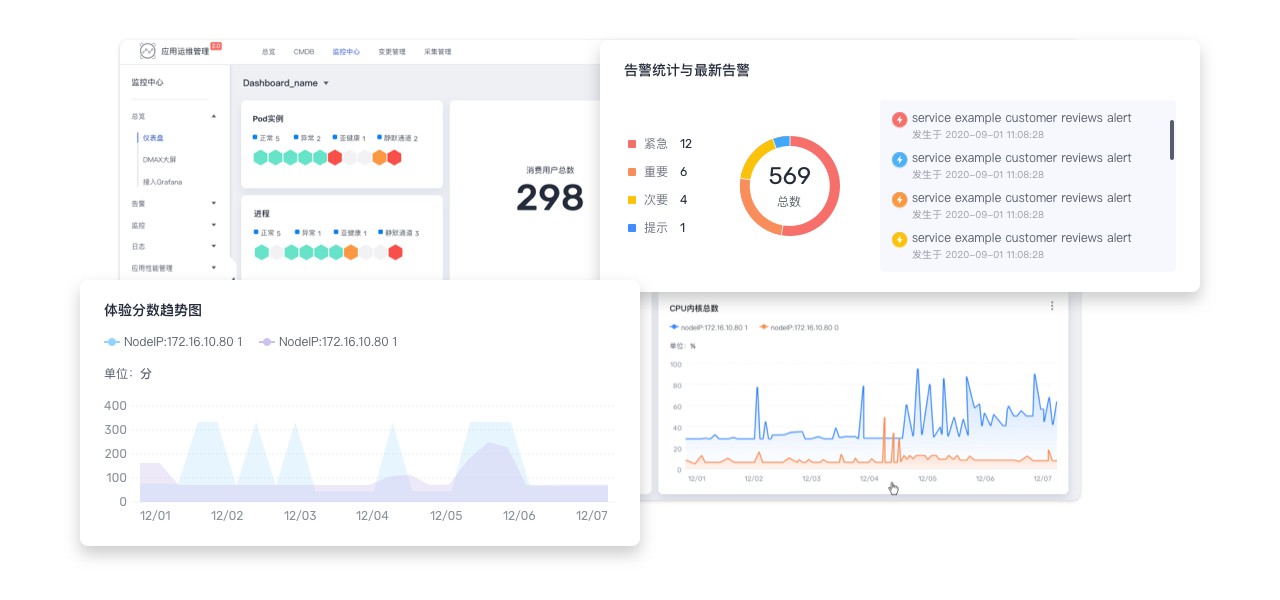
Task: Open the three-dot menu on the CPU内核总数 chart
Action: click(1052, 307)
